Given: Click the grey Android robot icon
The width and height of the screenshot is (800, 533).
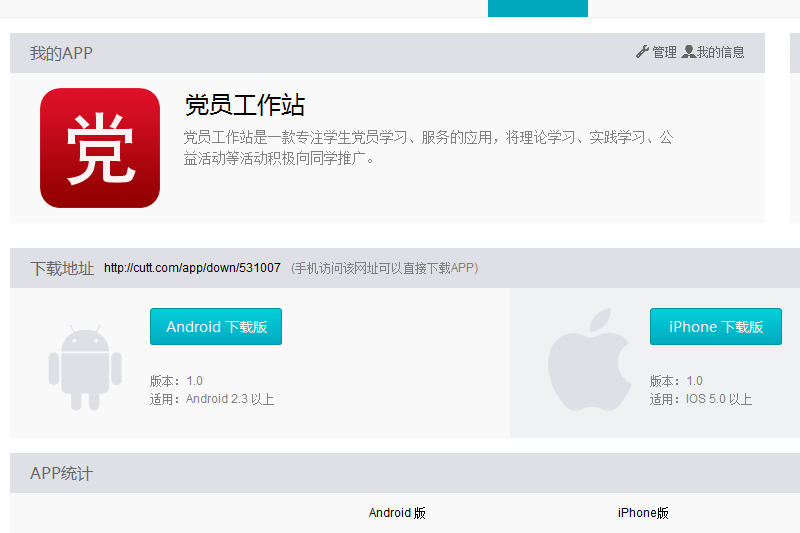Looking at the screenshot, I should [85, 367].
